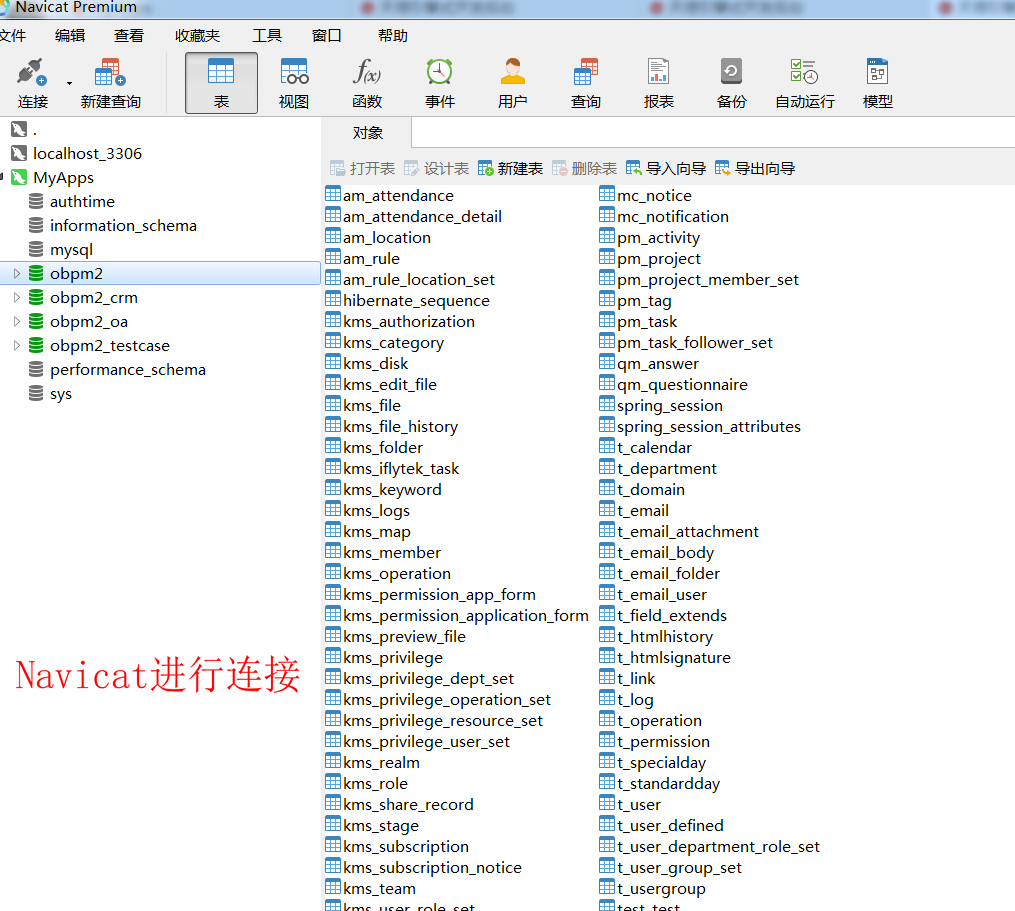This screenshot has width=1015, height=911.
Task: Open the 报表 reports toolbar icon
Action: (658, 72)
